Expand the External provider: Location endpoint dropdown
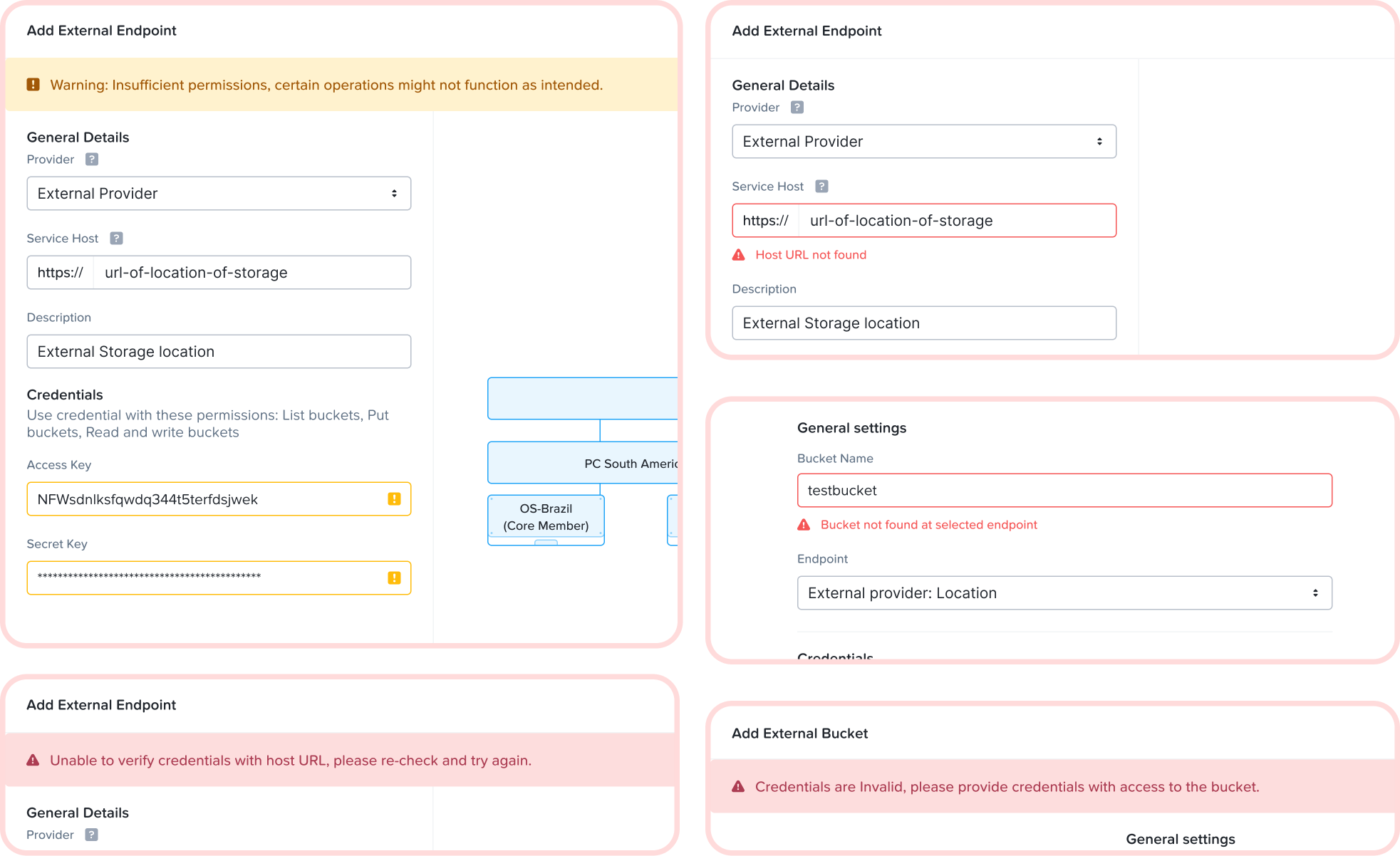Viewport: 1400px width, 856px height. pos(1064,593)
